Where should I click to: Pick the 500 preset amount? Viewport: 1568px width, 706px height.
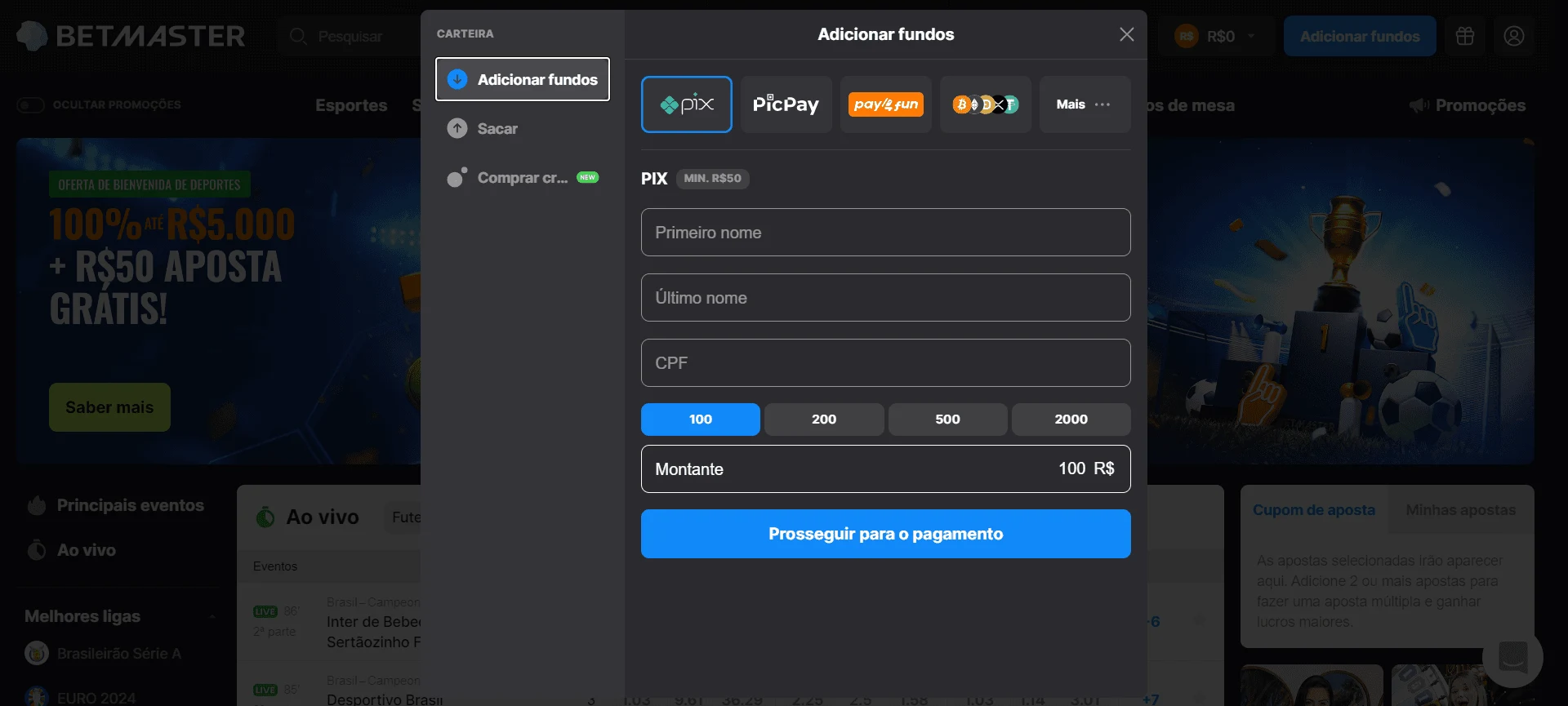click(x=947, y=420)
